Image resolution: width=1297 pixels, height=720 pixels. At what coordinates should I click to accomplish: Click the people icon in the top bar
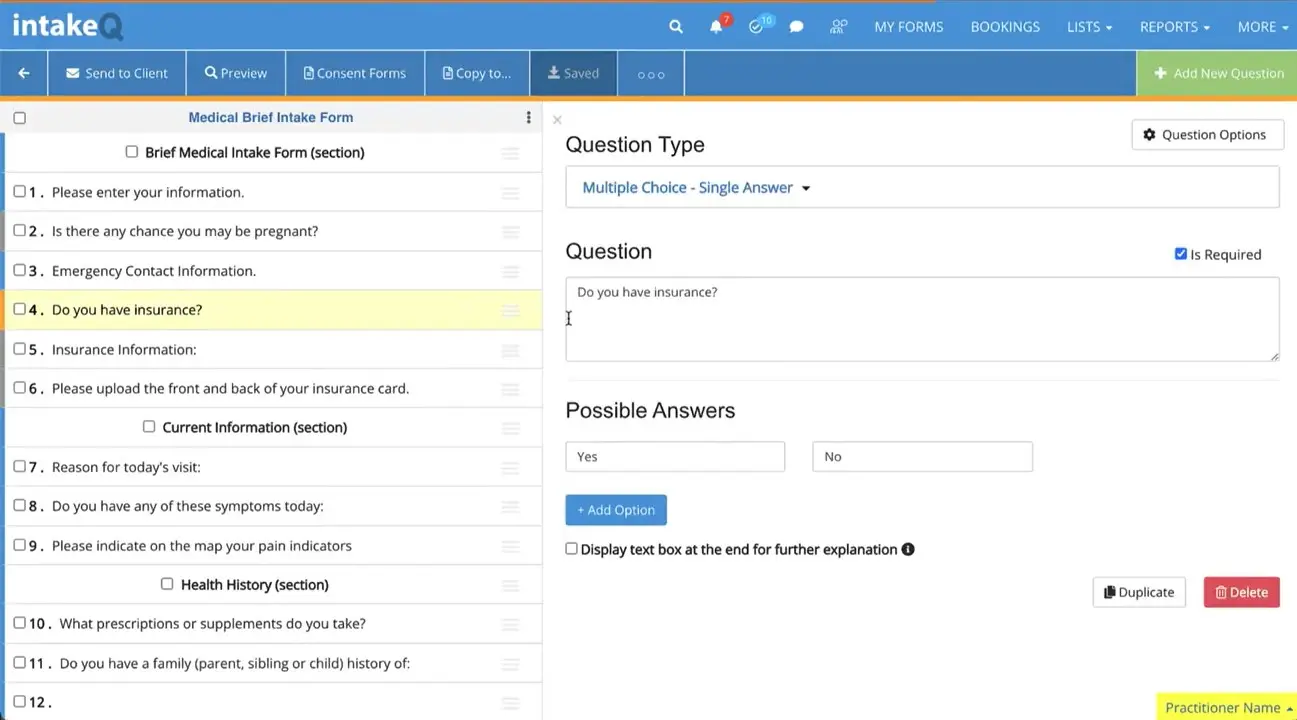tap(837, 27)
